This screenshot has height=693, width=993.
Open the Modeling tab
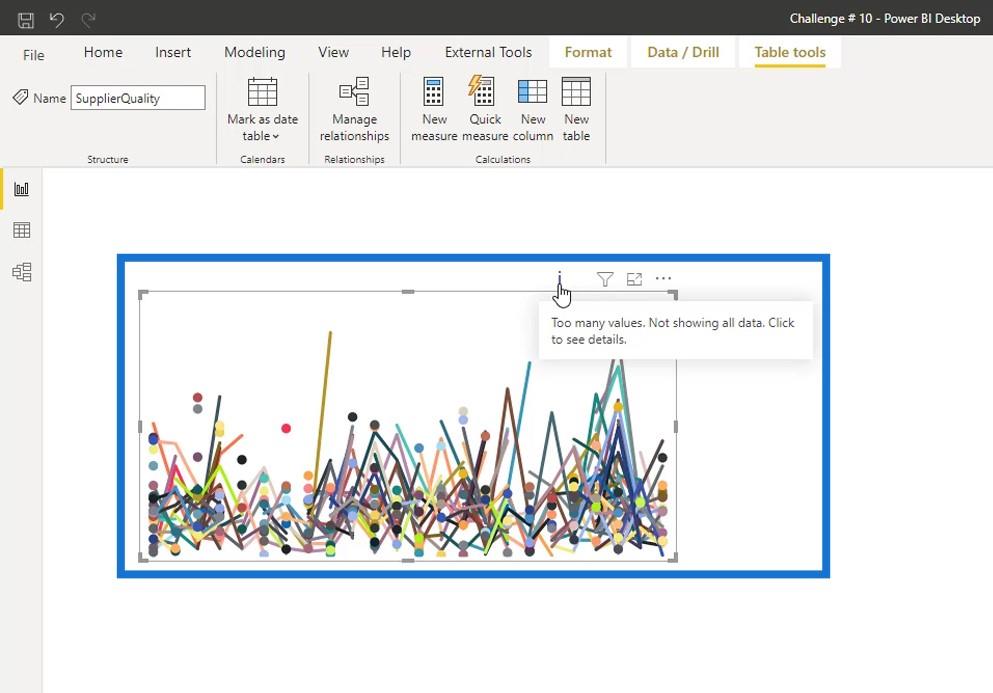click(255, 53)
